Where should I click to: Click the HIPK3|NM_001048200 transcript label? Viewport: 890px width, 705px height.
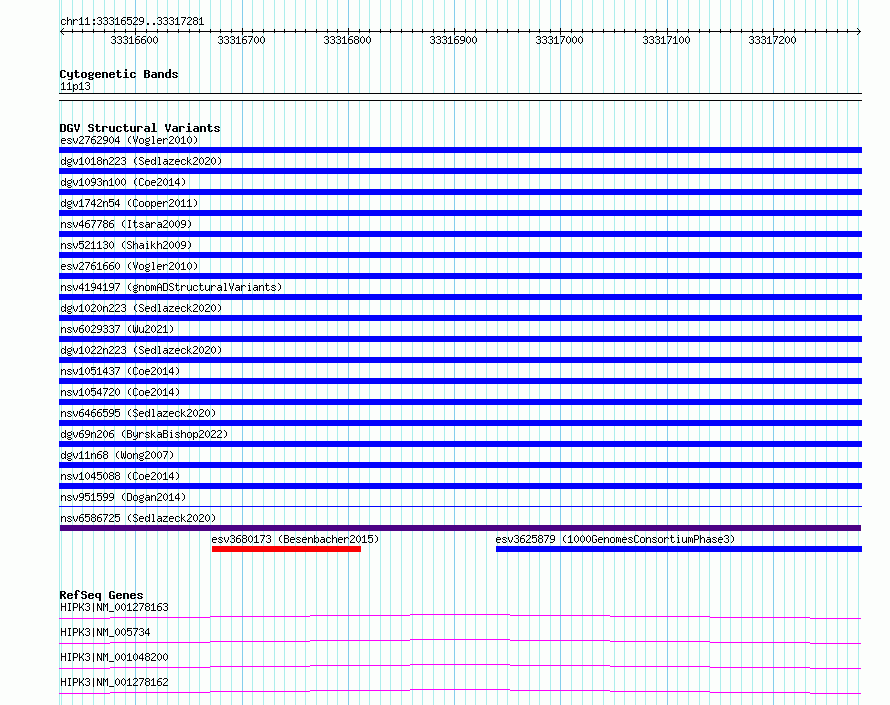tap(114, 657)
